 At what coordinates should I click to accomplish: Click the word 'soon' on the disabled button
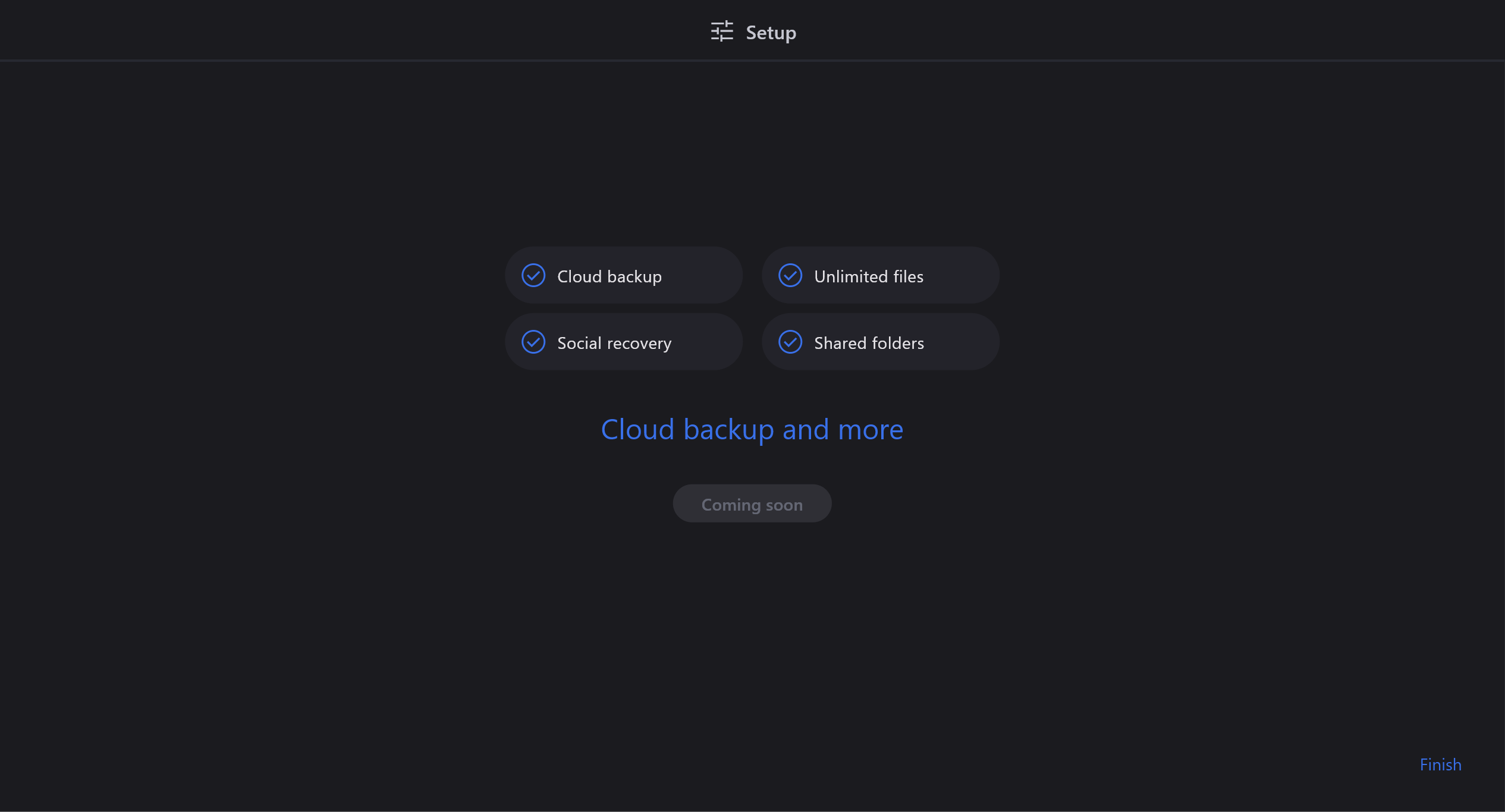pos(784,505)
